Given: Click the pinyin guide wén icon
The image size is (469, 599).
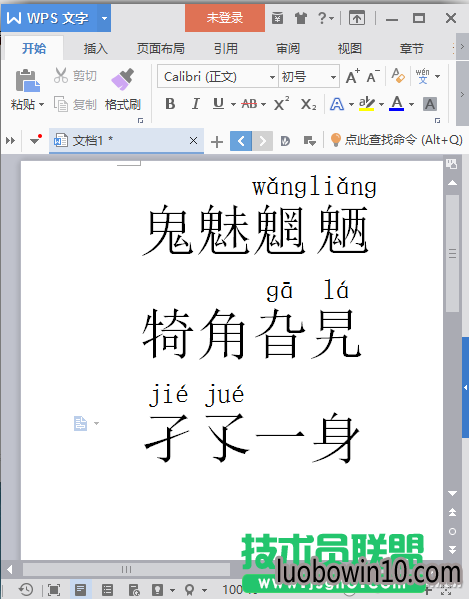Looking at the screenshot, I should (x=422, y=76).
